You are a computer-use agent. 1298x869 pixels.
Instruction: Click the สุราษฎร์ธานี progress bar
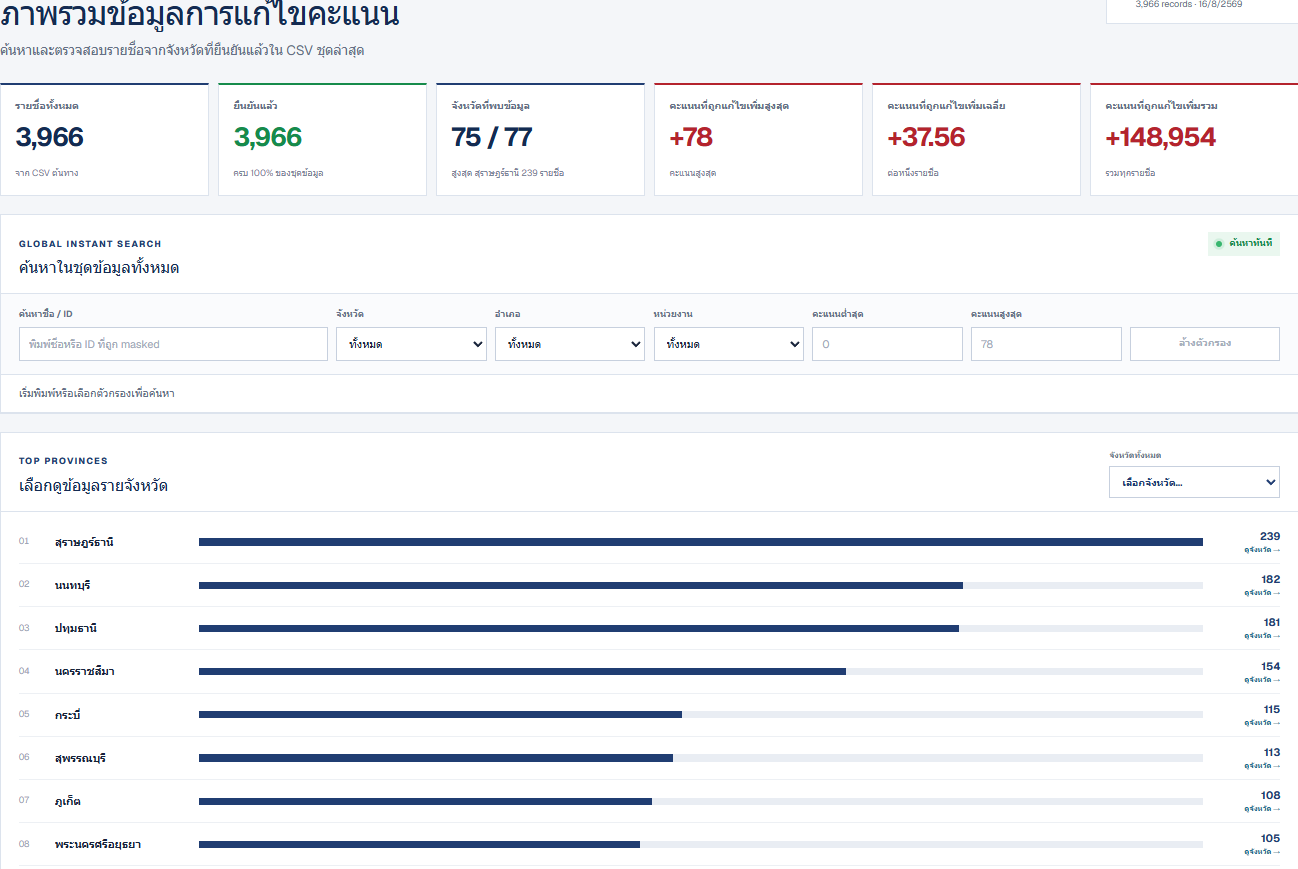[701, 542]
